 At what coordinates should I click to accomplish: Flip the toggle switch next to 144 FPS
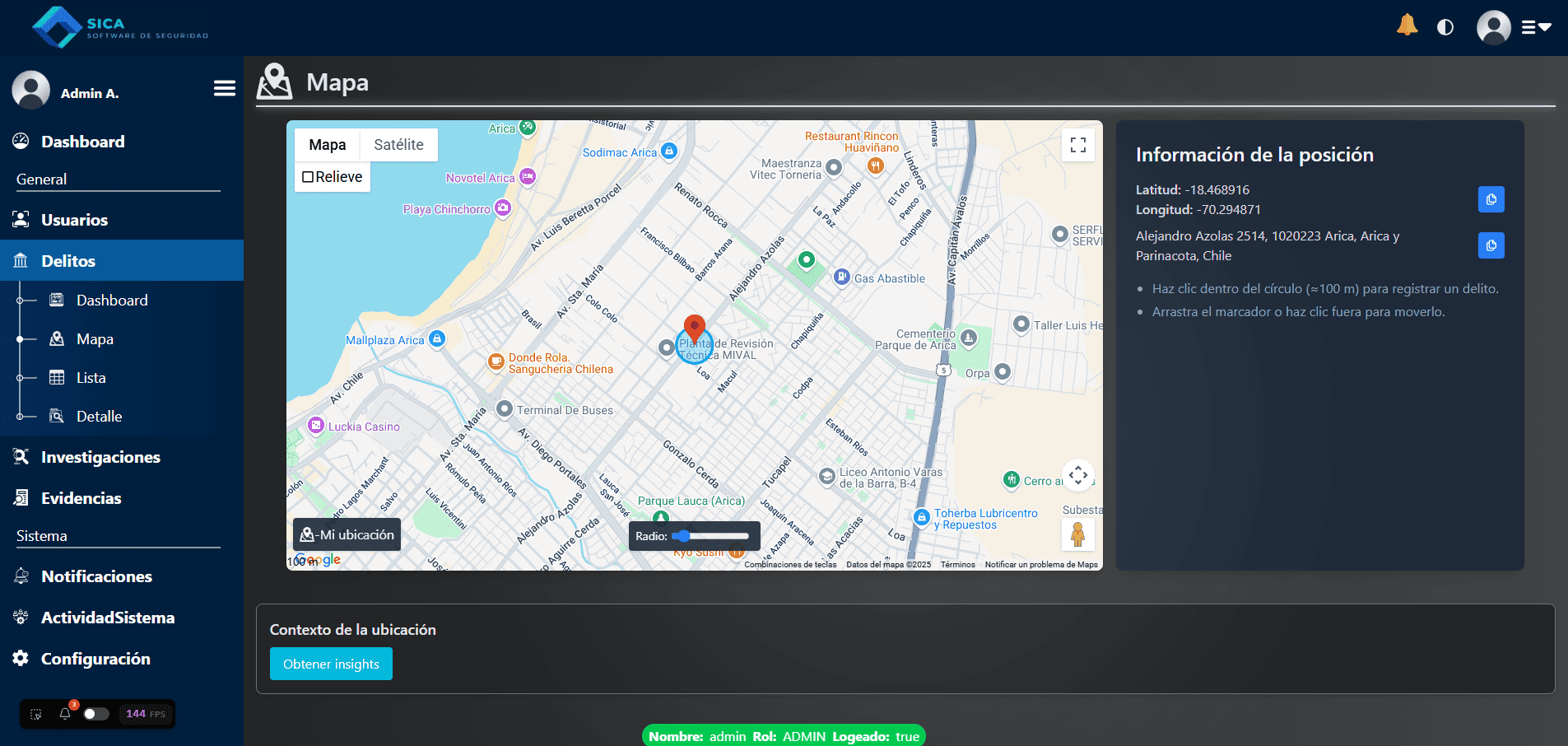(94, 714)
